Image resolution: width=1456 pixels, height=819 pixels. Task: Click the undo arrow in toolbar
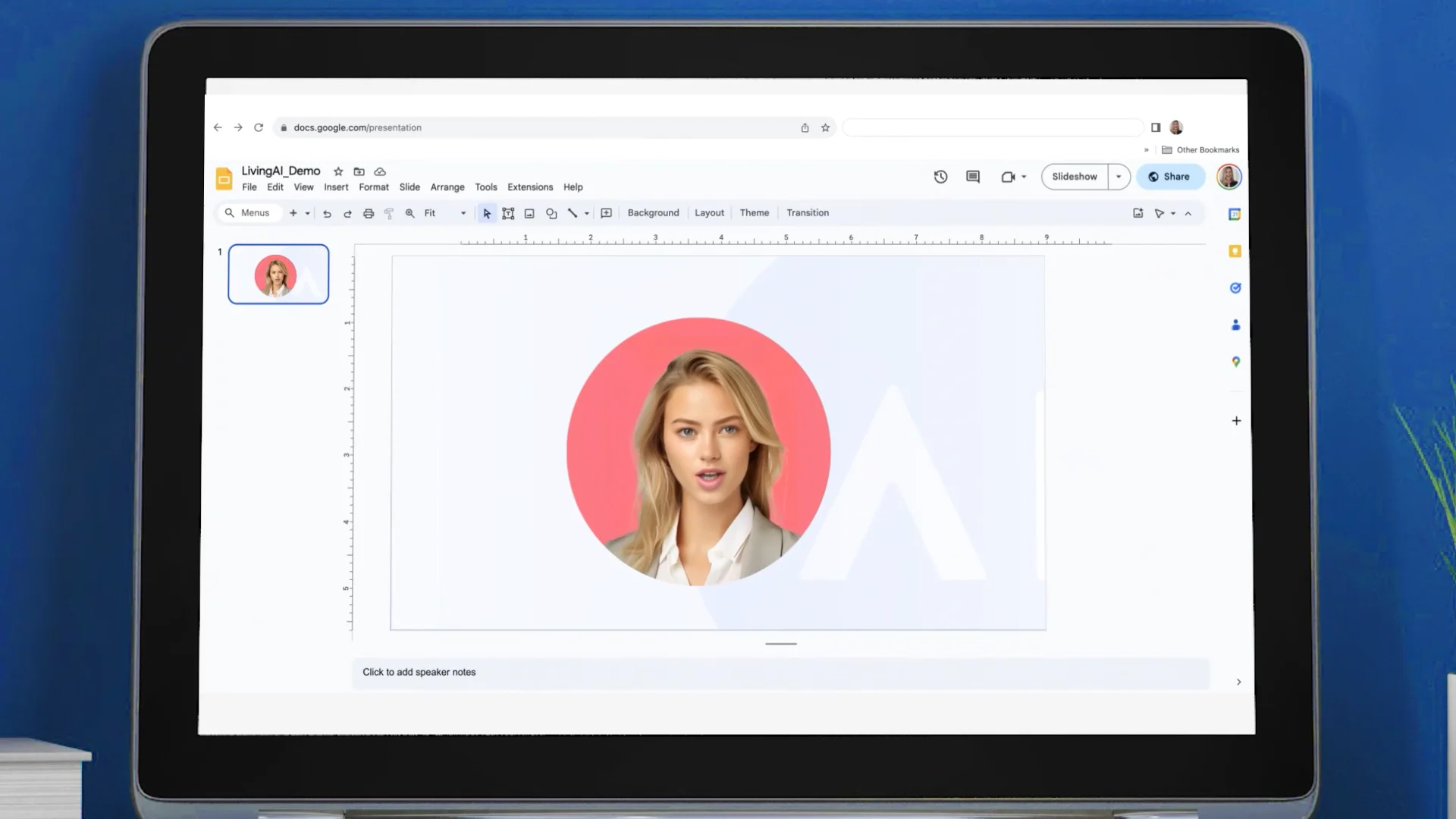tap(327, 214)
